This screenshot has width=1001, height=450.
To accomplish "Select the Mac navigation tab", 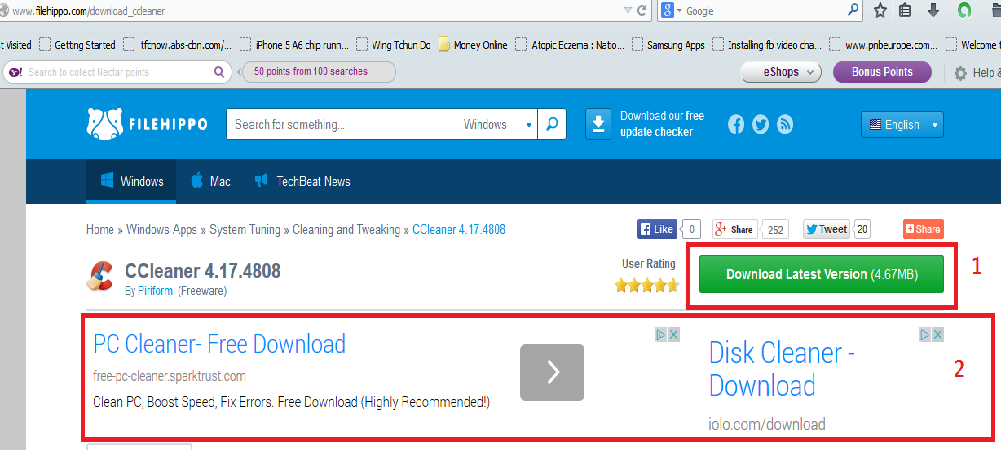I will point(211,181).
